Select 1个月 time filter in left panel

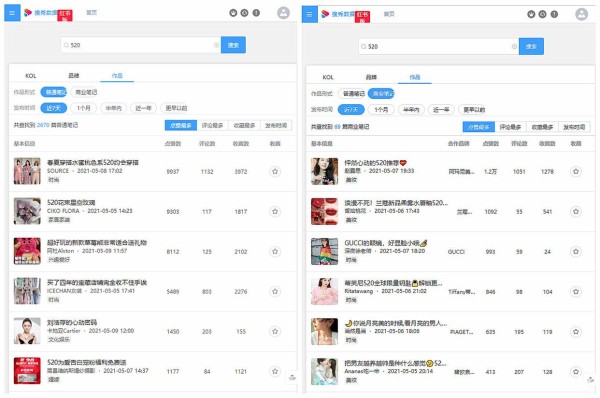coord(84,108)
